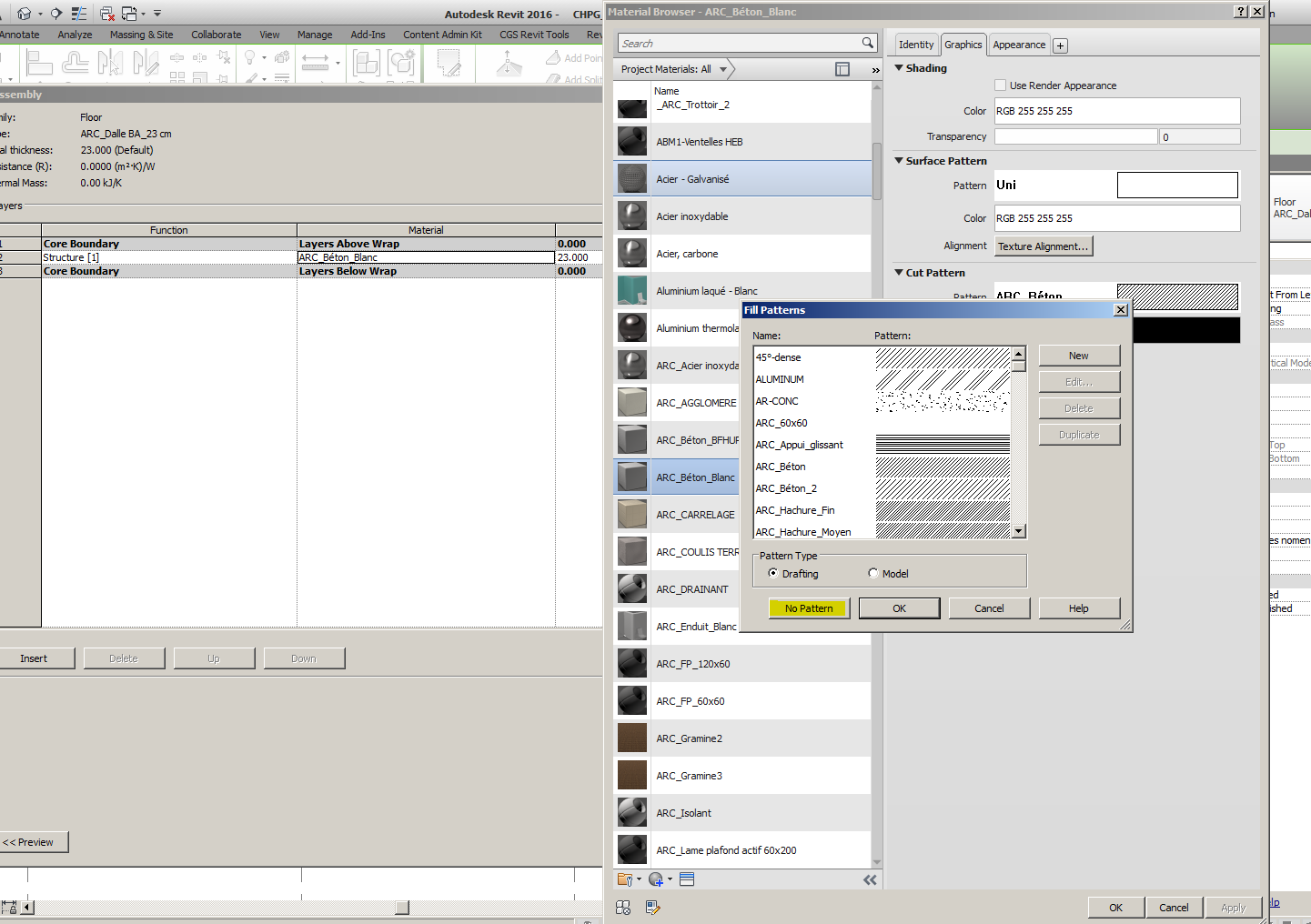Click the checkered material cleanup icon bottom left
1311x924 pixels.
tap(622, 907)
